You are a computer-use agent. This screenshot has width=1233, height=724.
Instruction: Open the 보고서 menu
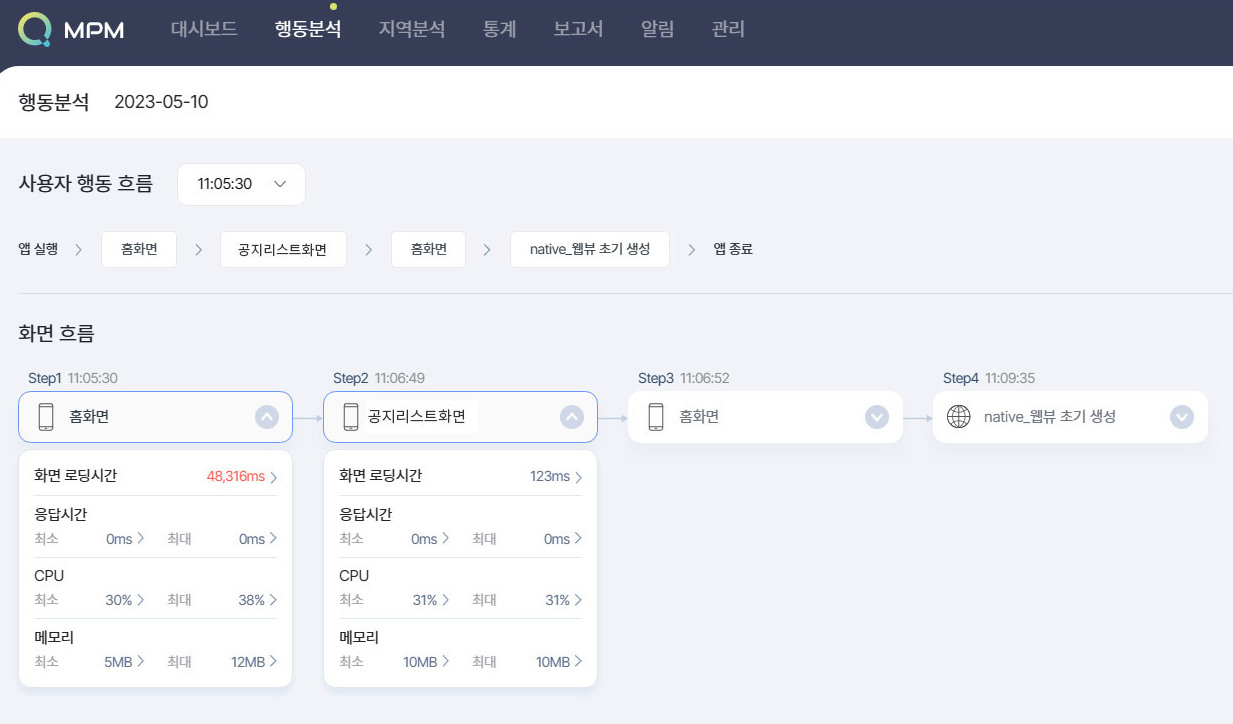tap(578, 29)
